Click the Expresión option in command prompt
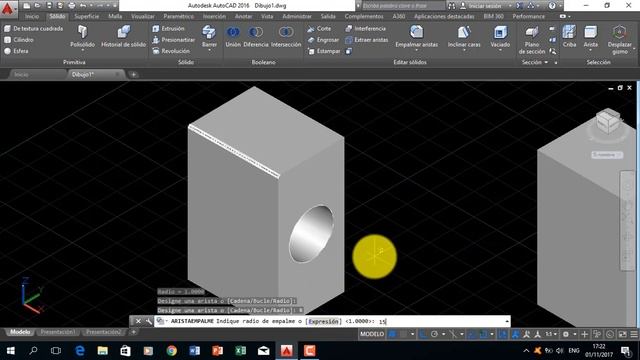The image size is (640, 360). 324,322
